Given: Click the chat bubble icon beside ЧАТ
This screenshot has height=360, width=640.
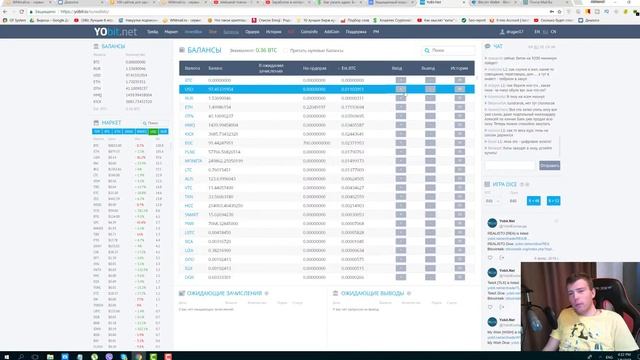Looking at the screenshot, I should click(487, 47).
